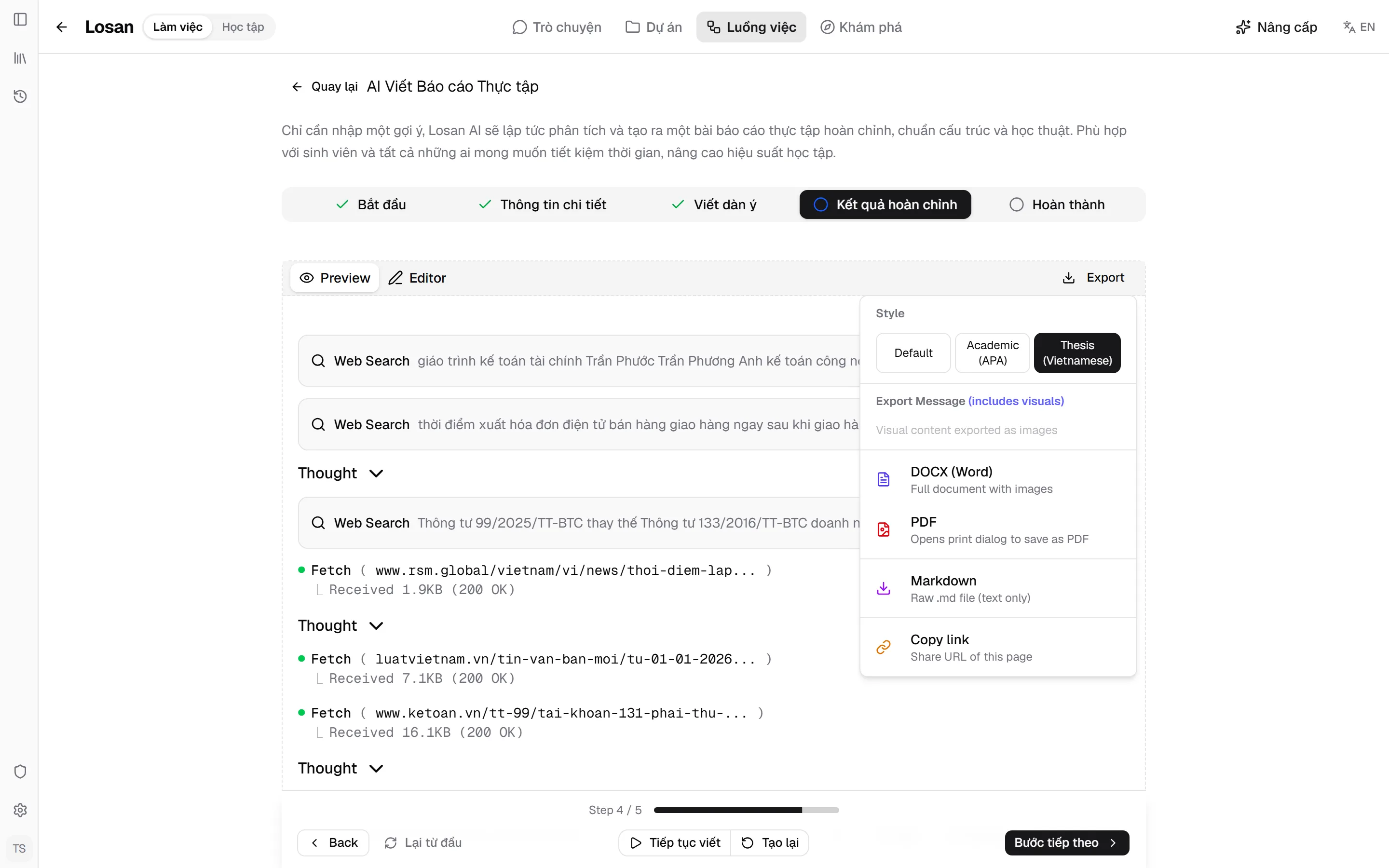The width and height of the screenshot is (1389, 868).
Task: Export as DOCX (Word)
Action: pos(998,480)
